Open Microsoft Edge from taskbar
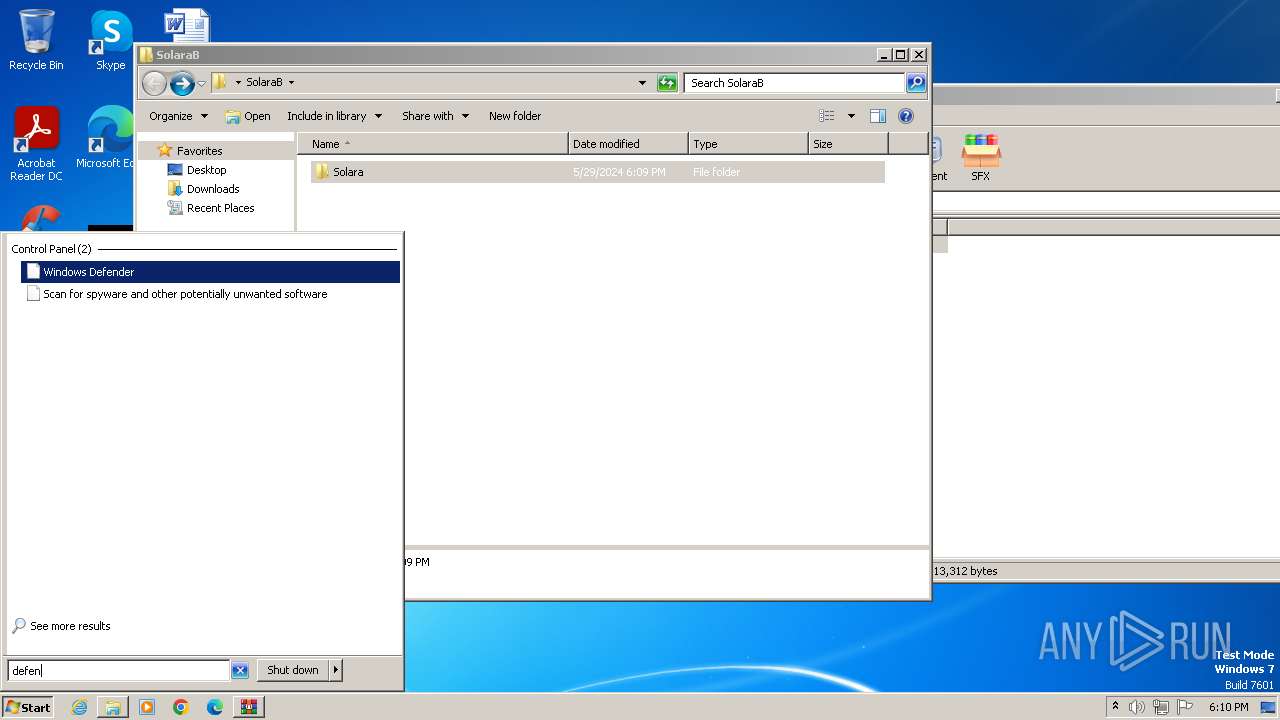The width and height of the screenshot is (1280, 720). [x=215, y=707]
